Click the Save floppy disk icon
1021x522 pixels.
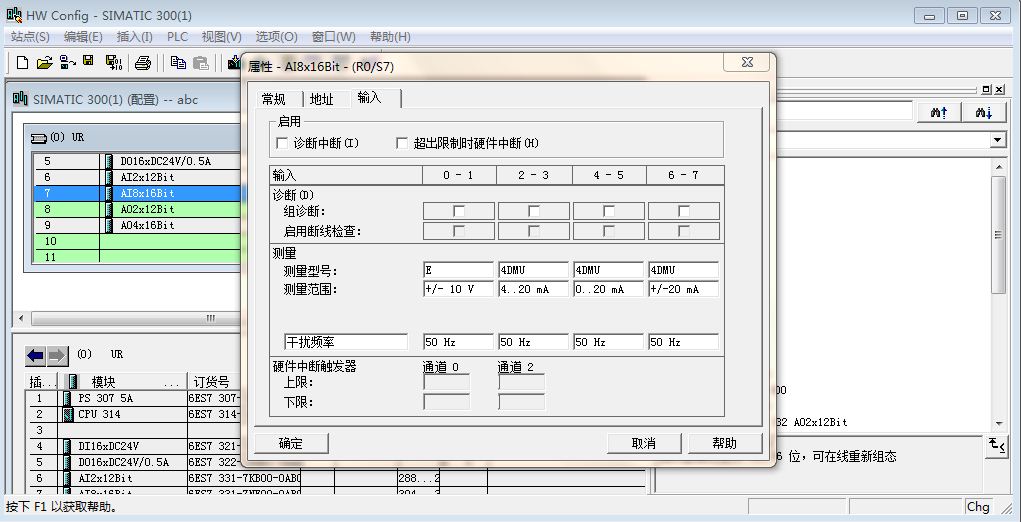pyautogui.click(x=89, y=63)
